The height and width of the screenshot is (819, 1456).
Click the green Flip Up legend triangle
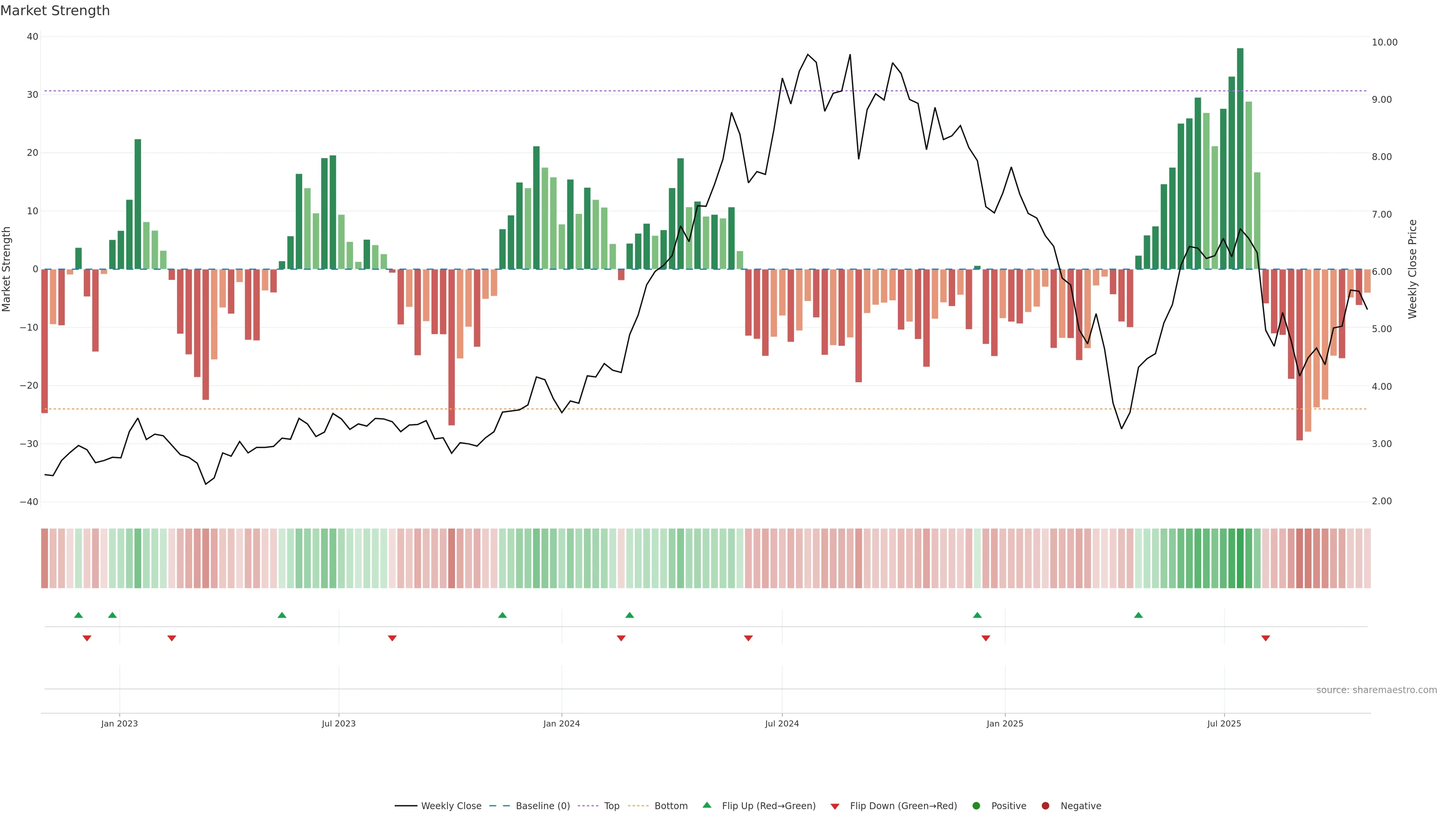tap(706, 805)
